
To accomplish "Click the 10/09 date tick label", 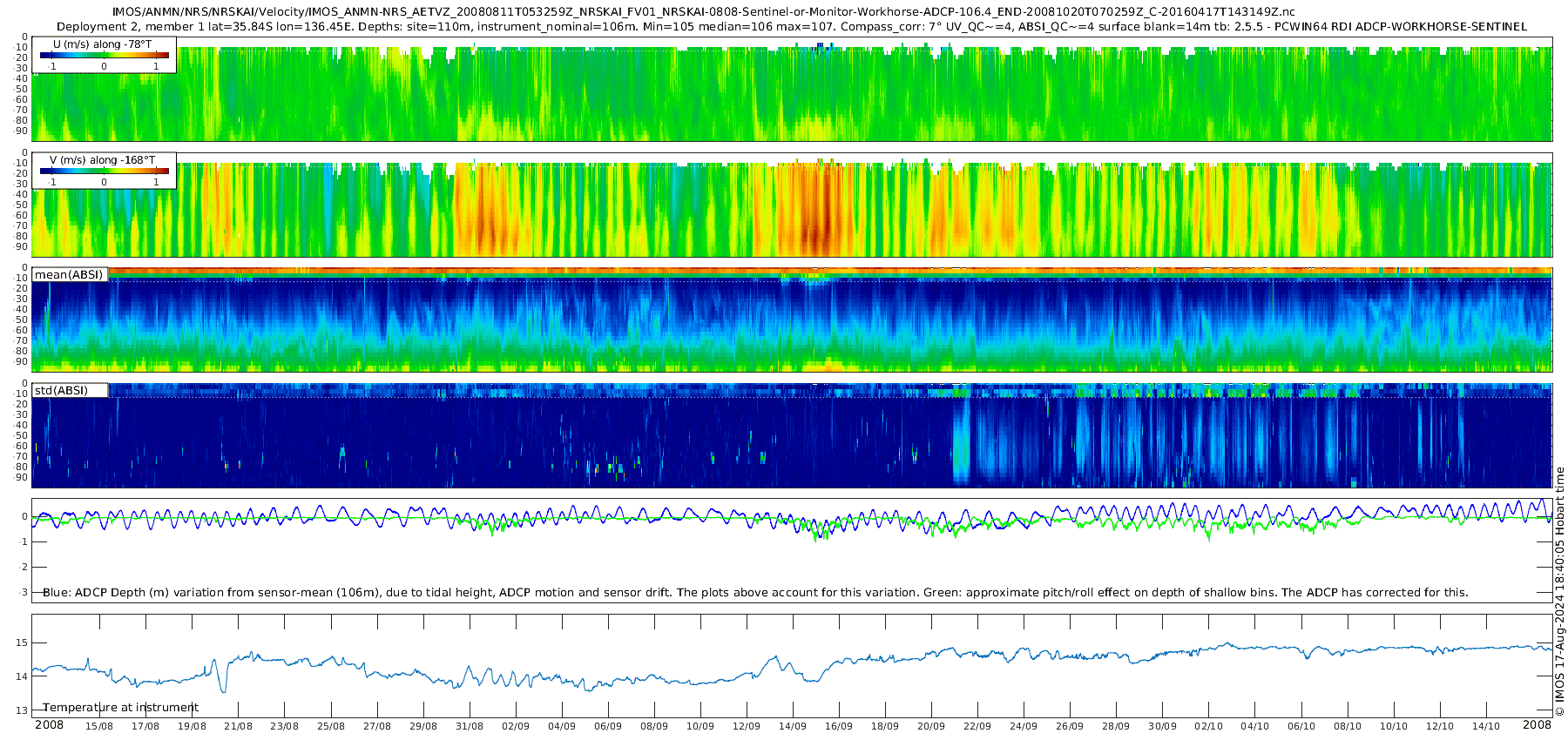I will (700, 726).
